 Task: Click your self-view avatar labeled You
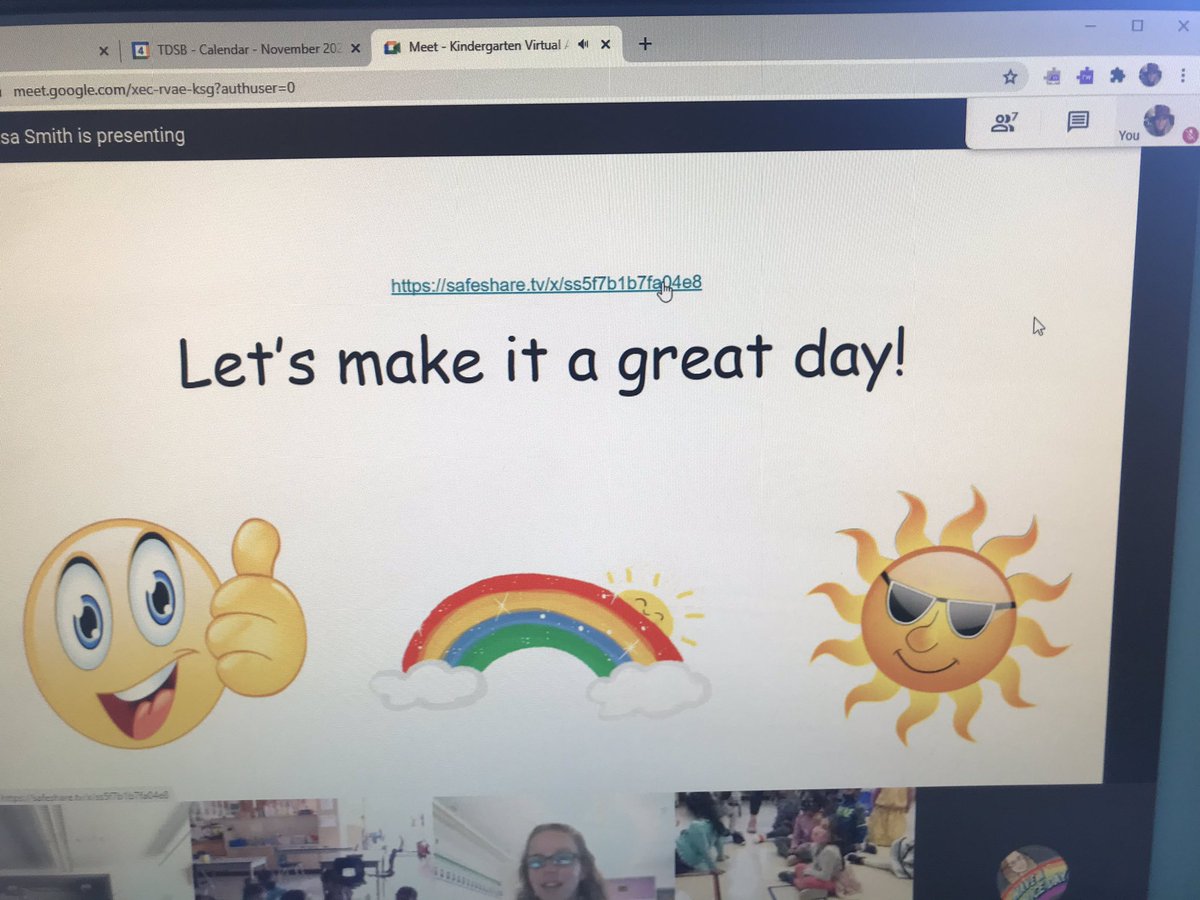(1158, 120)
